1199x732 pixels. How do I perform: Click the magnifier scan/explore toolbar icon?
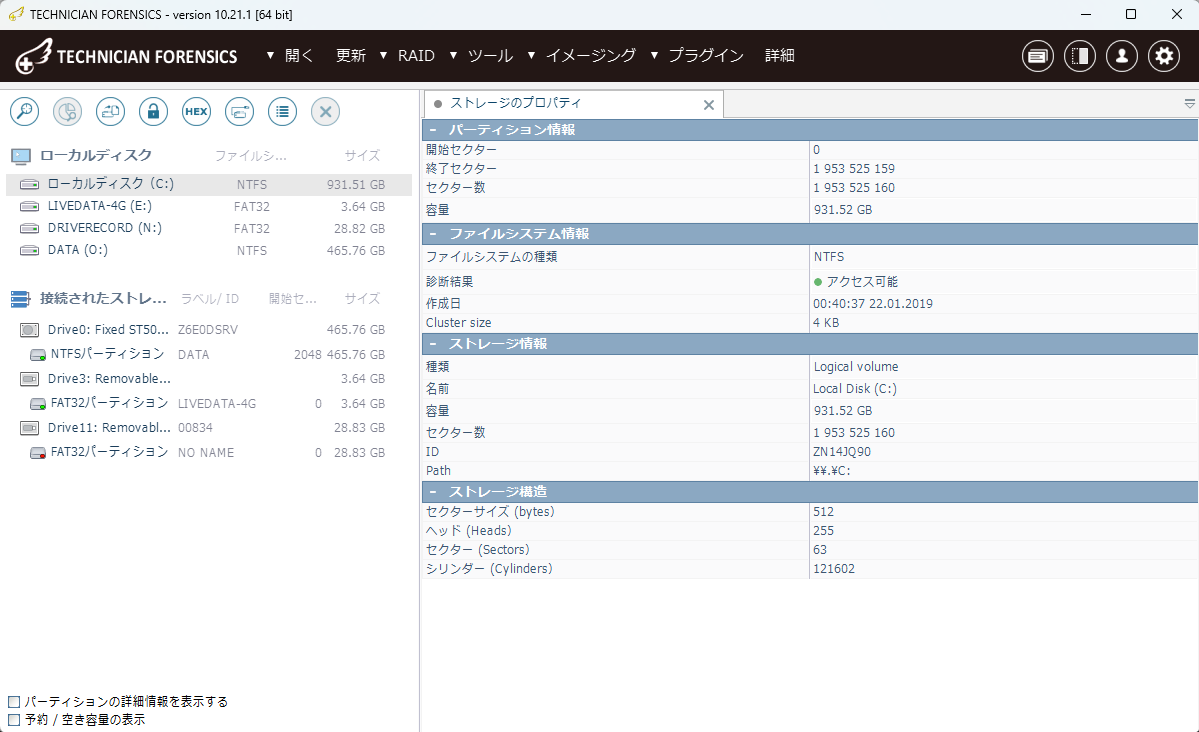point(24,112)
